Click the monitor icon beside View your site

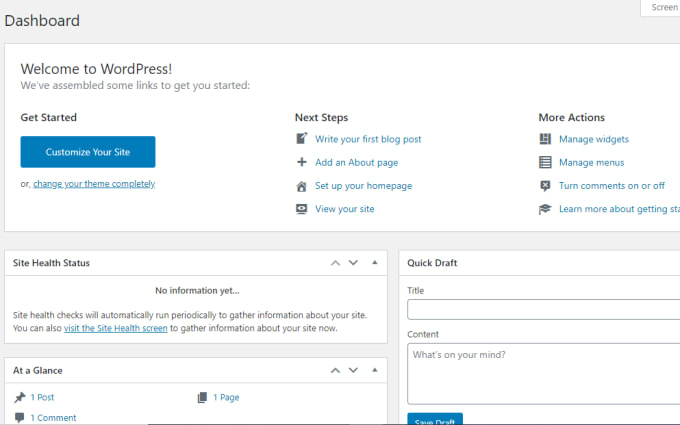301,209
